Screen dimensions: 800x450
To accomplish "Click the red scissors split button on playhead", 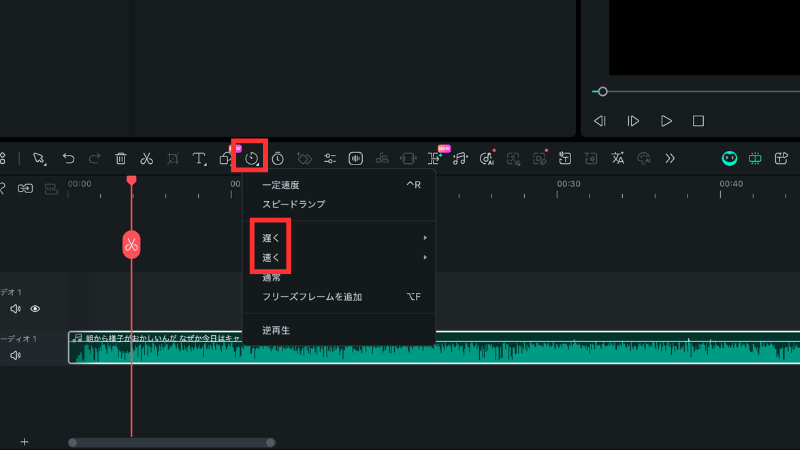I will tap(131, 245).
